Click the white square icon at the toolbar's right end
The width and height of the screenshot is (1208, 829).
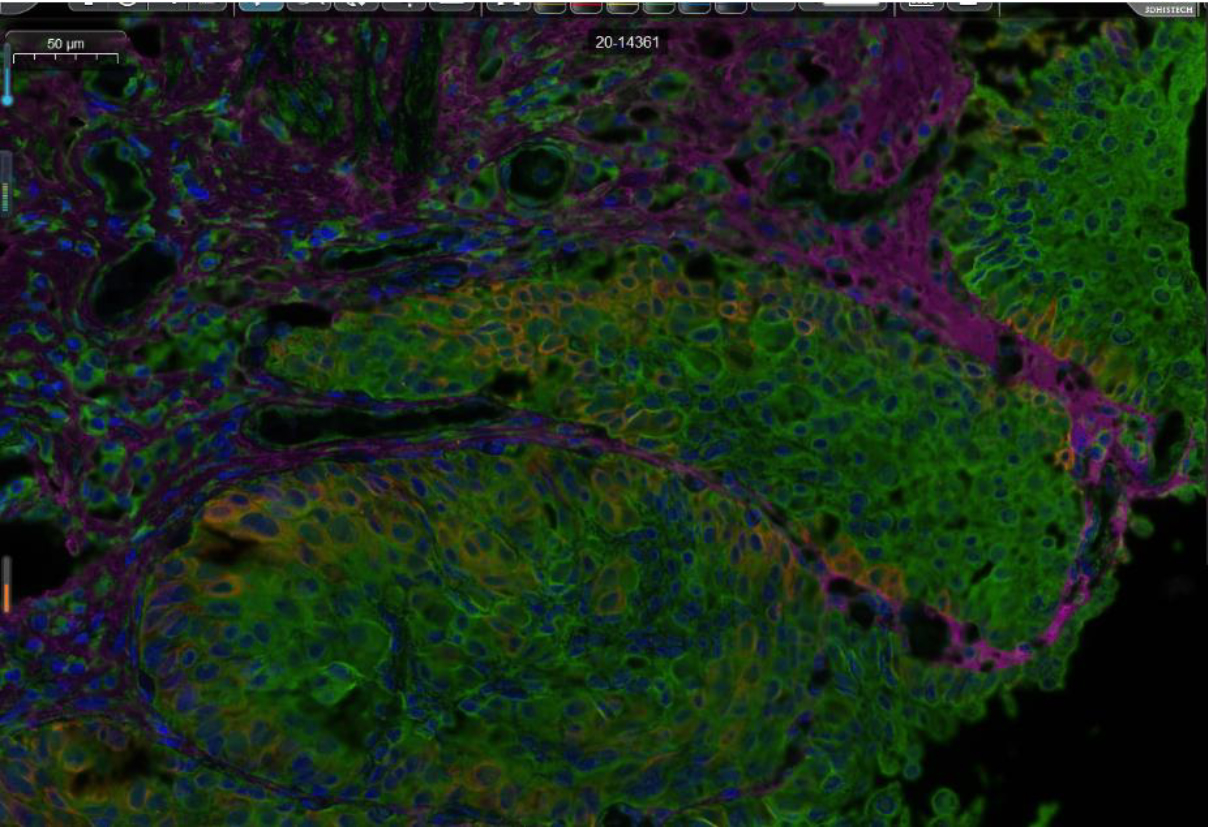tap(968, 5)
